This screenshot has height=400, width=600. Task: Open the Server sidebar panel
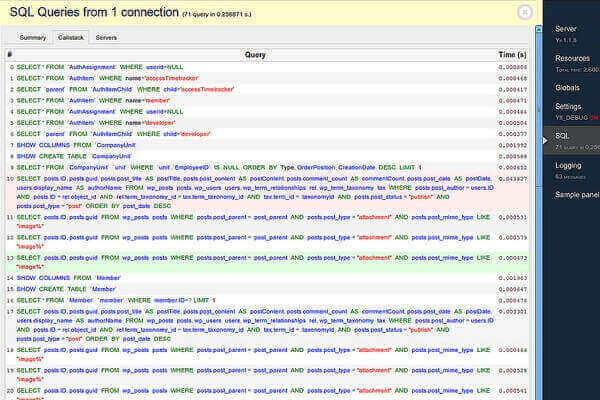point(566,29)
